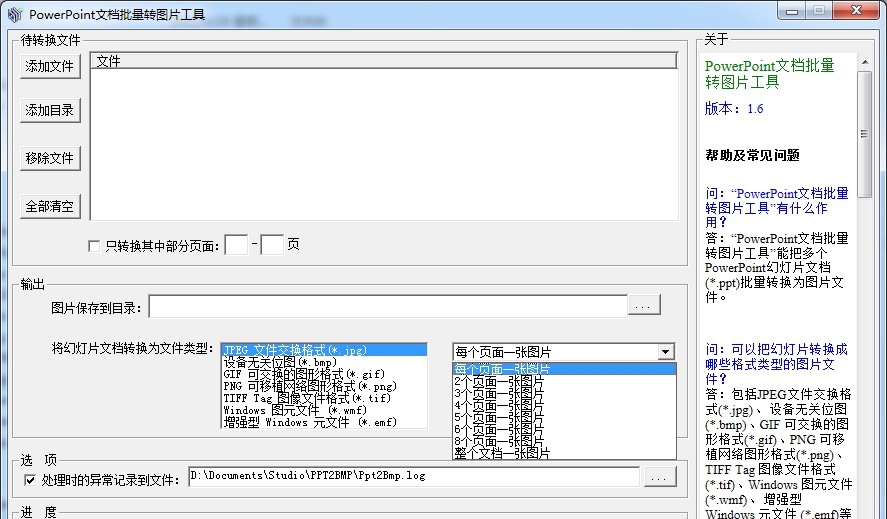Uncheck 处理时的异常记录到文件 checkbox
887x519 pixels.
point(30,480)
